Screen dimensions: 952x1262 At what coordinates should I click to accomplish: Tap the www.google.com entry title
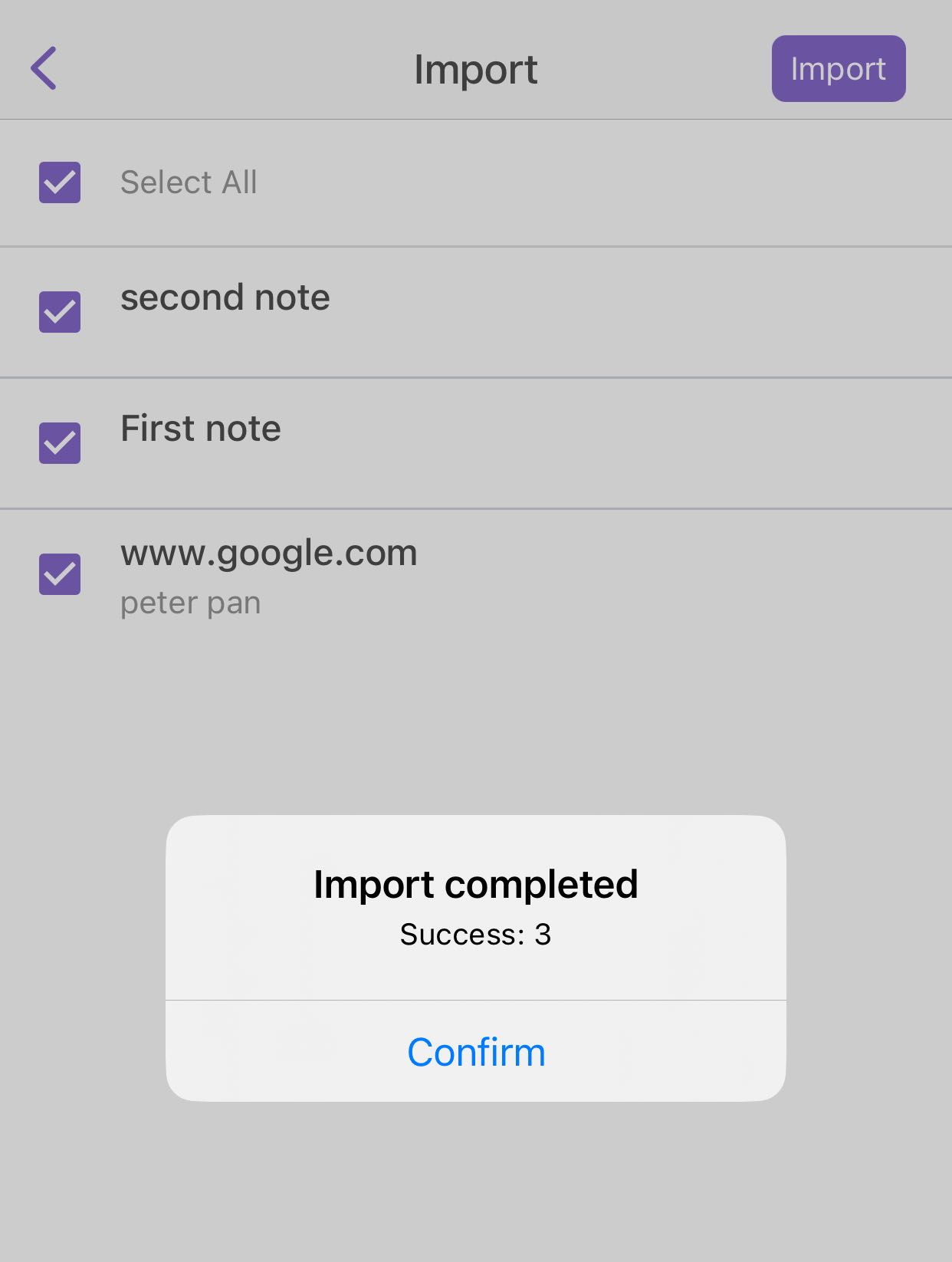coord(268,553)
